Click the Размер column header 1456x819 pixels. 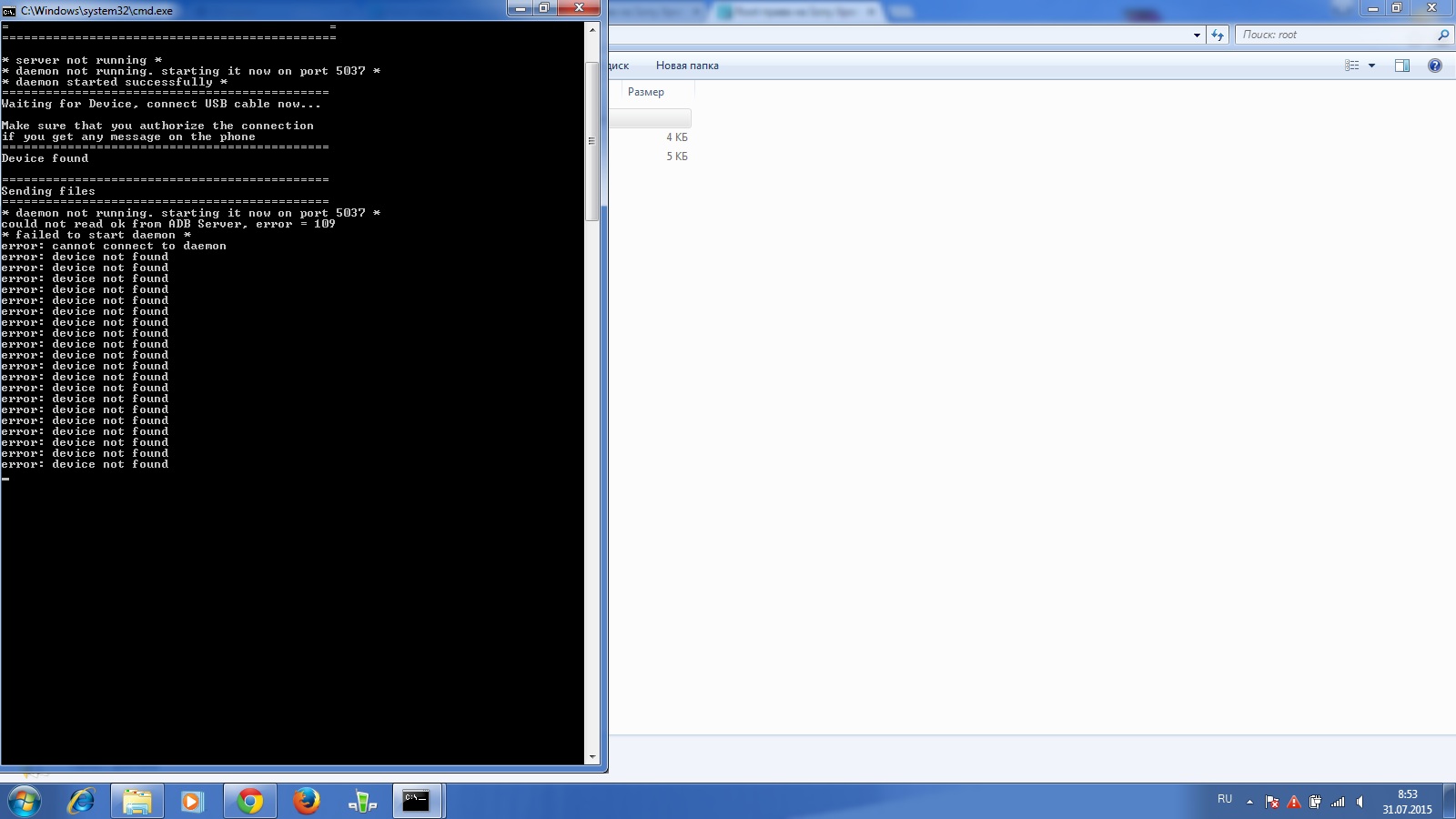(x=646, y=92)
